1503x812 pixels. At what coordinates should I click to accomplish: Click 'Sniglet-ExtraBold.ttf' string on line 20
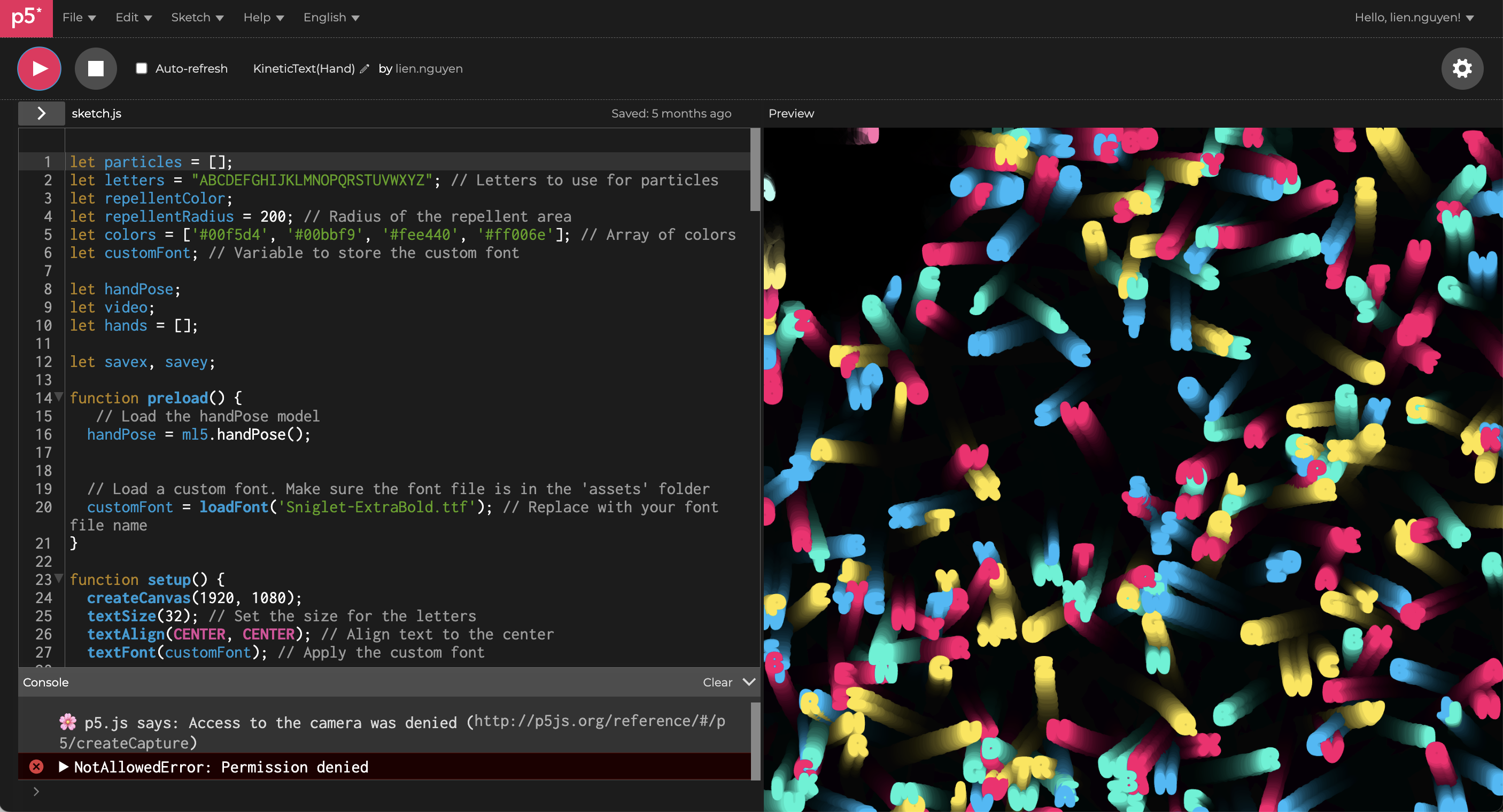pyautogui.click(x=376, y=507)
